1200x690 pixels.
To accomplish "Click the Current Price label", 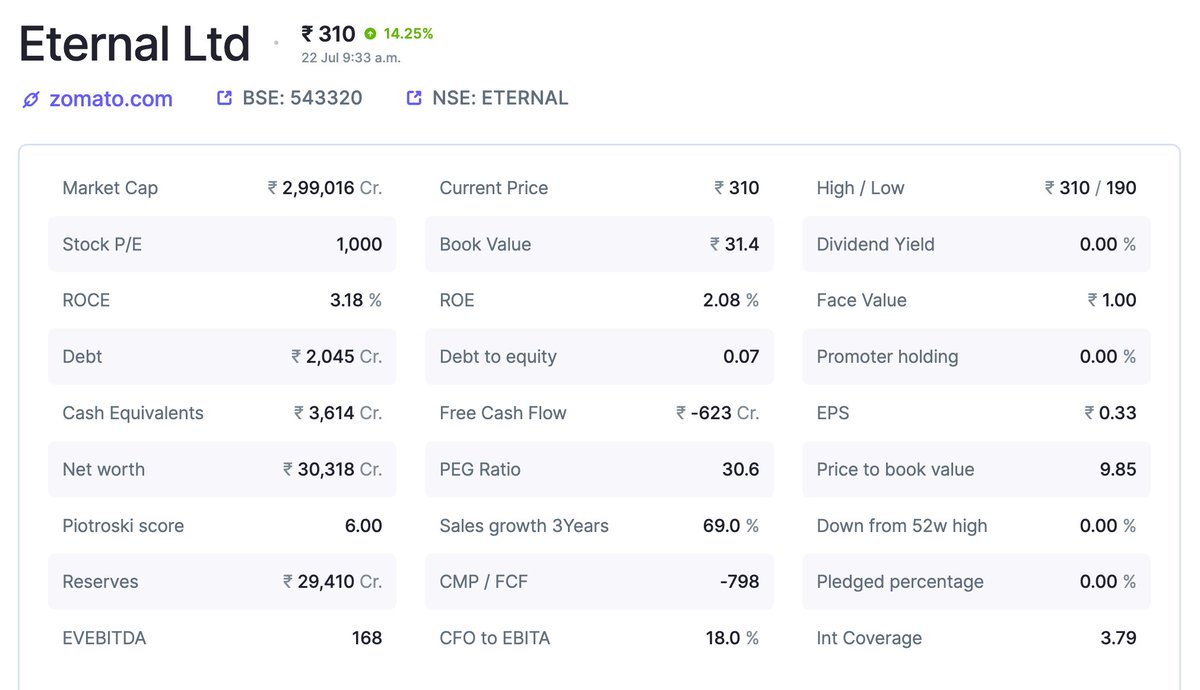I will (x=494, y=188).
